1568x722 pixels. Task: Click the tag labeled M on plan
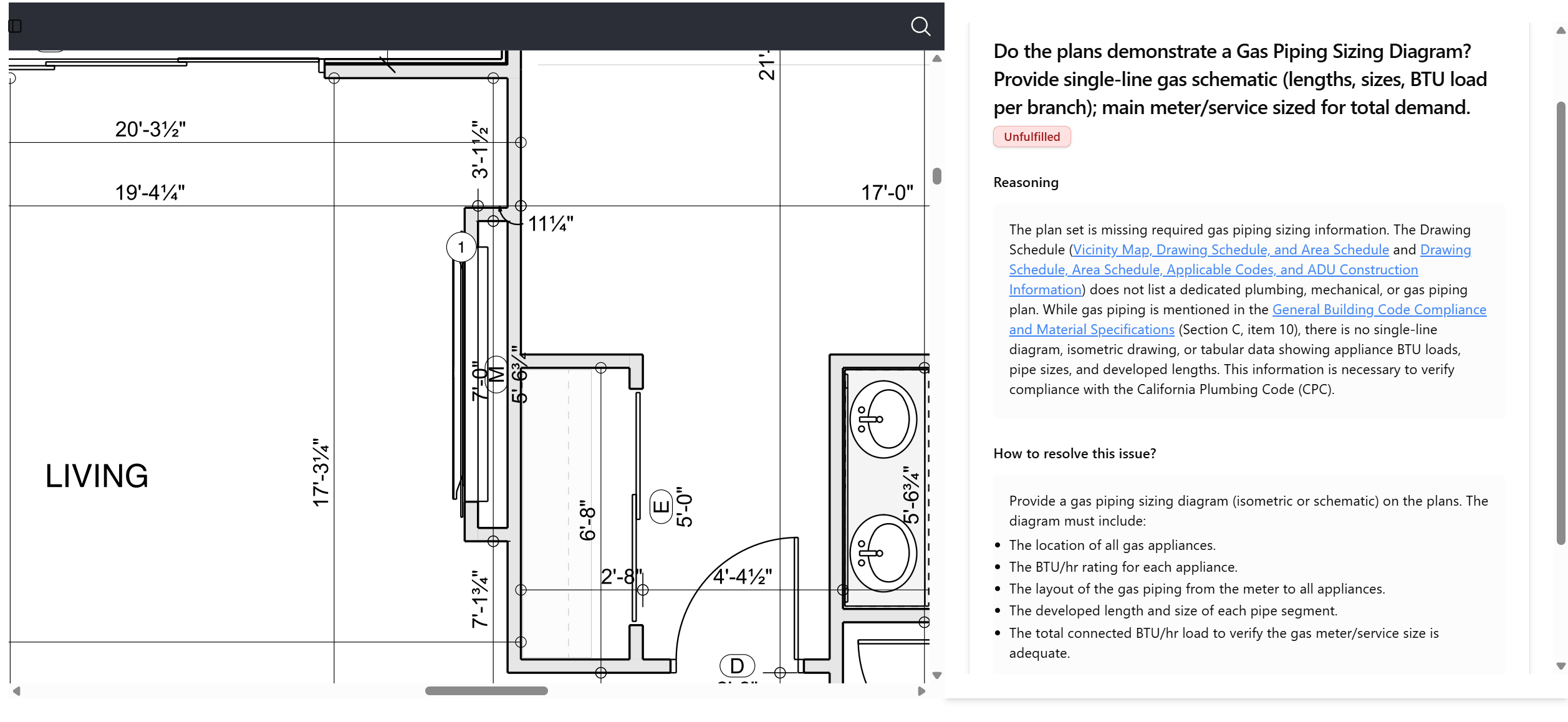click(x=496, y=374)
